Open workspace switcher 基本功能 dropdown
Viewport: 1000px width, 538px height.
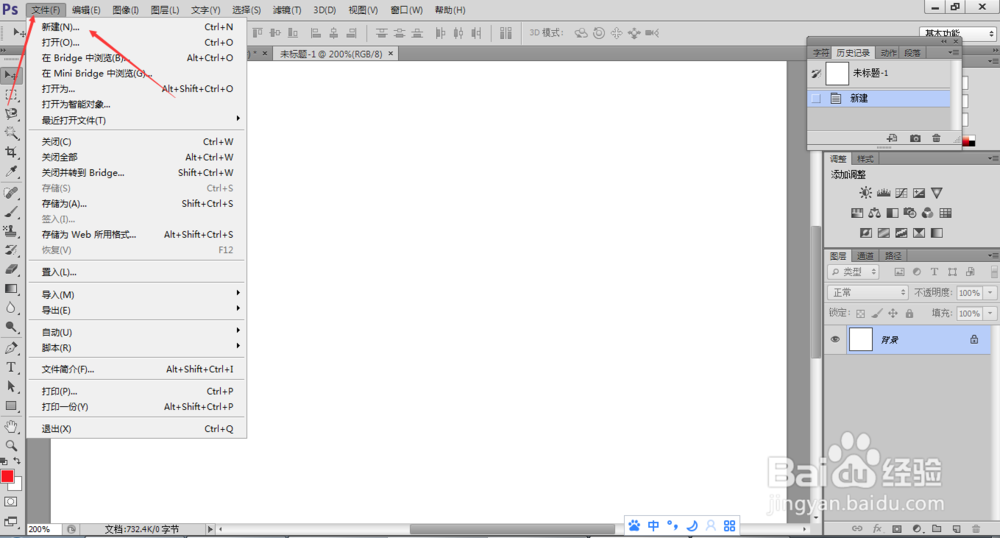(x=958, y=33)
